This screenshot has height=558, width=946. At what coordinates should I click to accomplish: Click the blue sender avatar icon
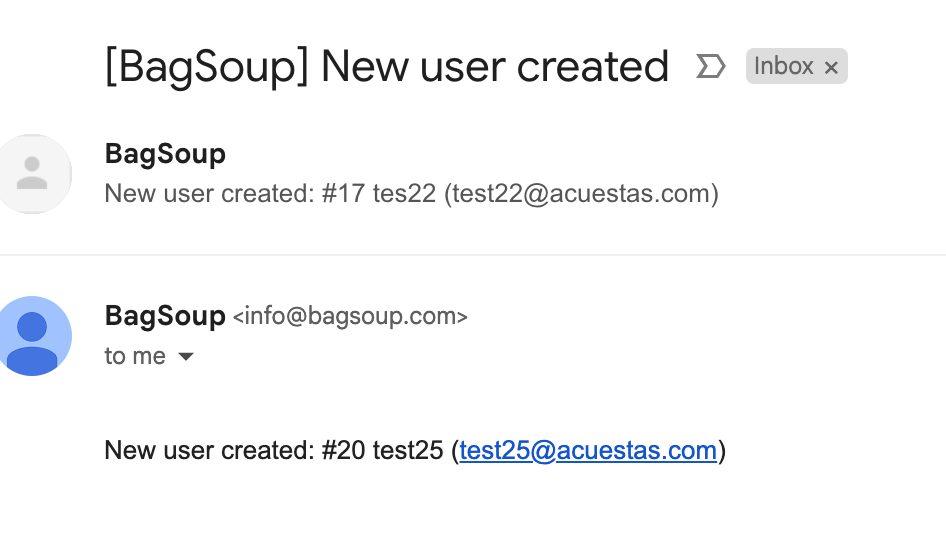point(33,336)
